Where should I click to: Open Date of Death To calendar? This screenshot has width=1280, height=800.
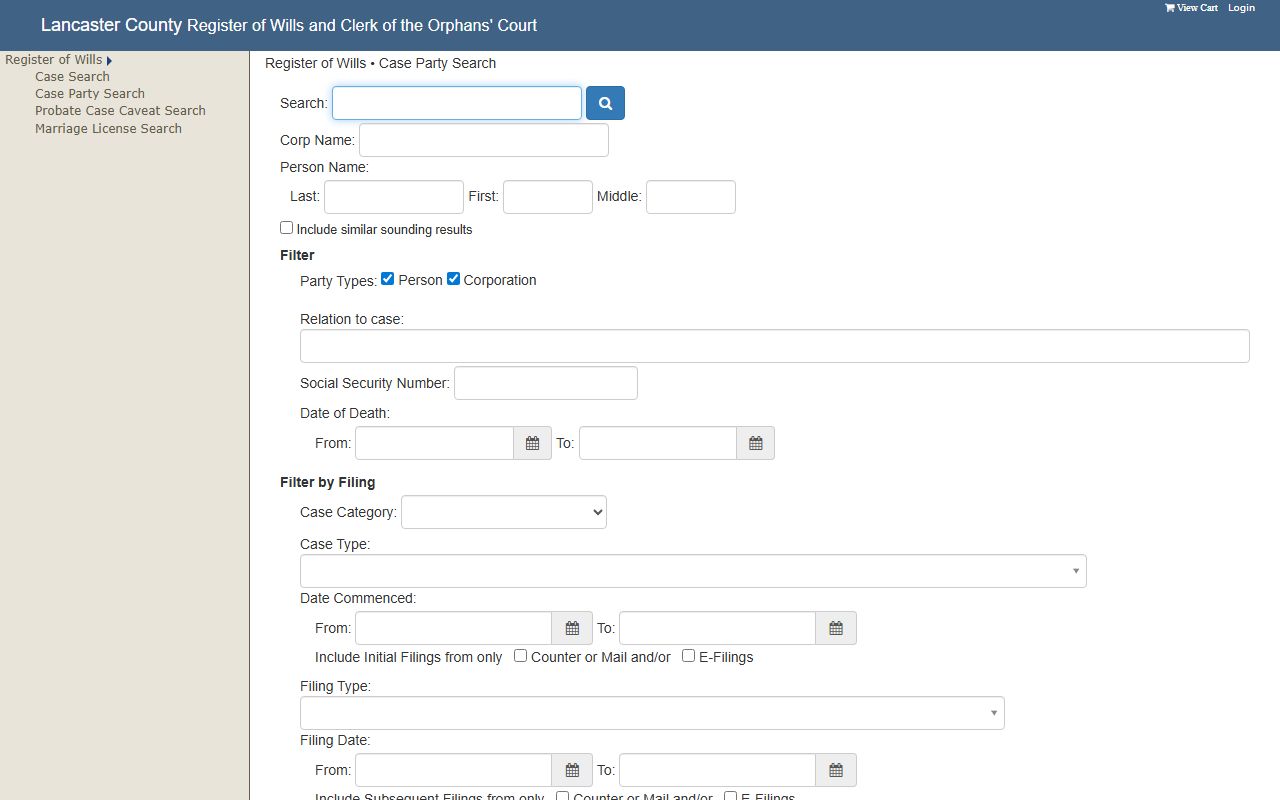(x=756, y=443)
